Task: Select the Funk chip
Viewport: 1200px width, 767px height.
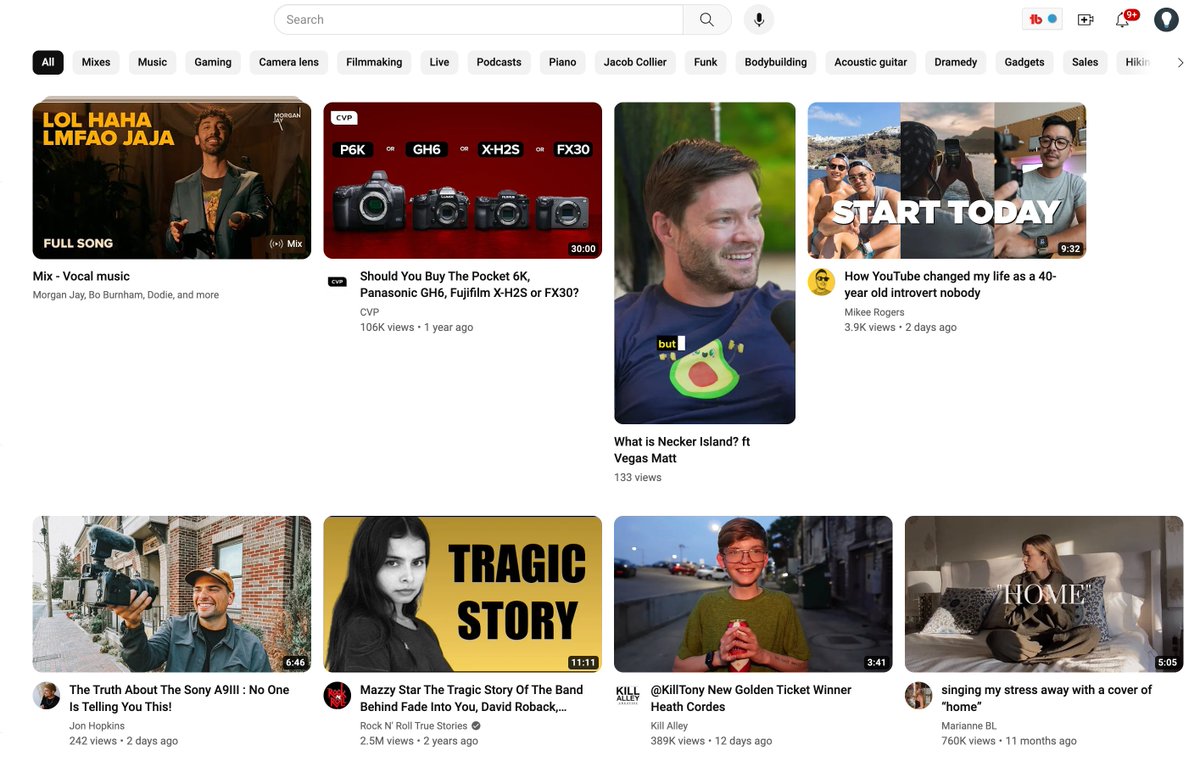Action: (x=706, y=62)
